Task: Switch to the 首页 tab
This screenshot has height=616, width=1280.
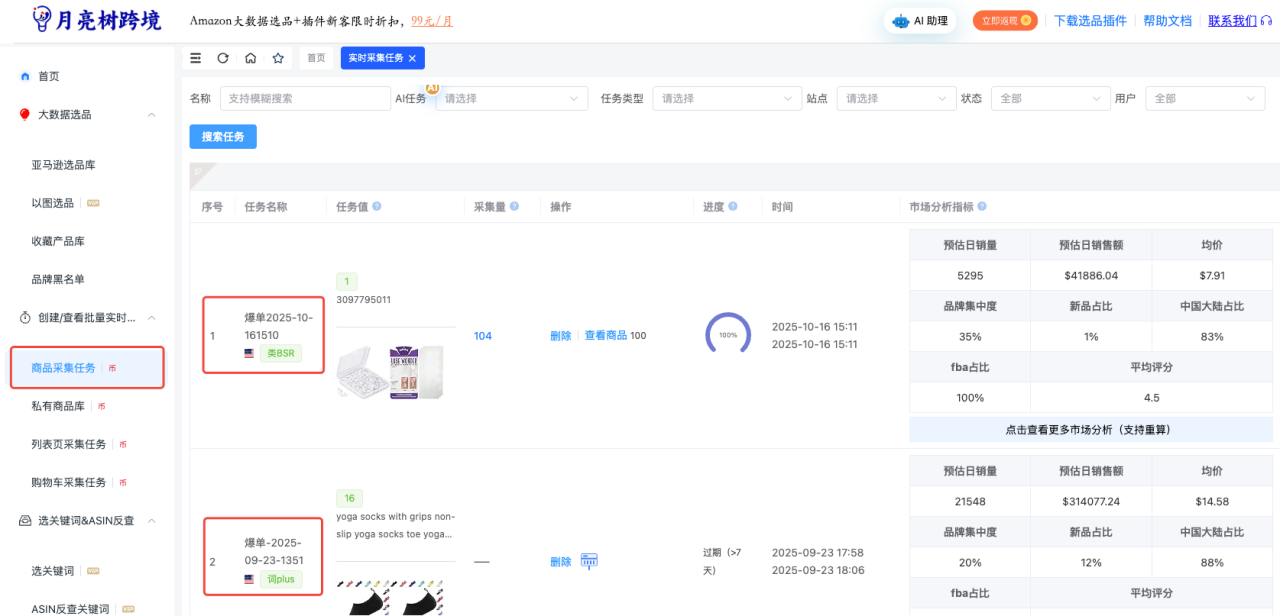Action: pos(316,58)
